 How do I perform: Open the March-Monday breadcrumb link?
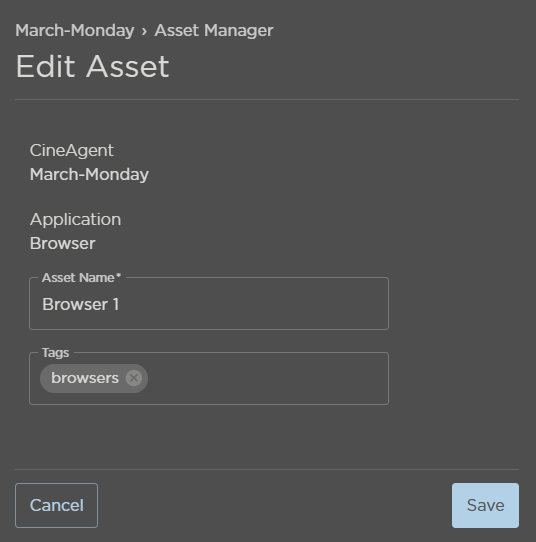coord(75,30)
